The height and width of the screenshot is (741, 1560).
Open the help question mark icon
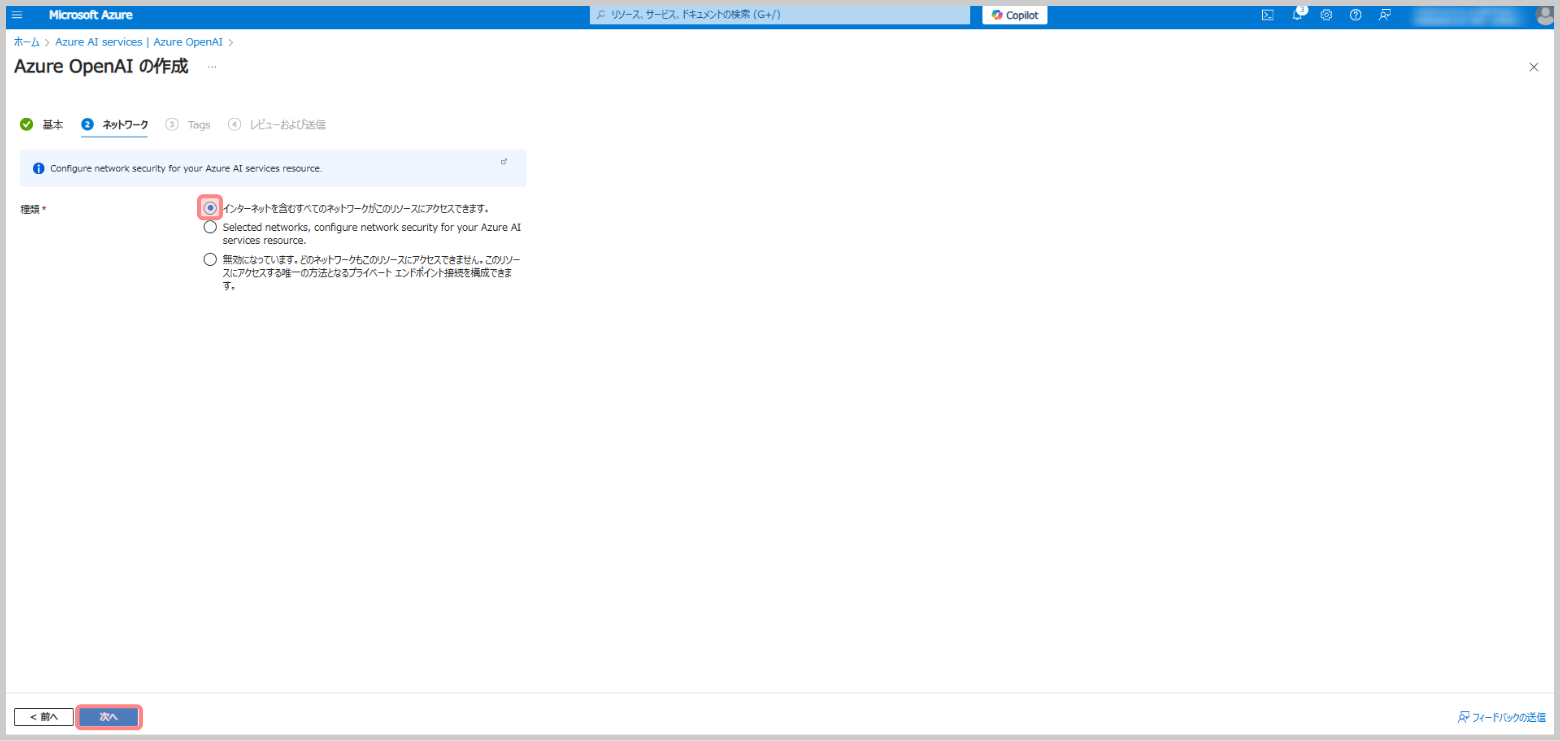(1355, 15)
